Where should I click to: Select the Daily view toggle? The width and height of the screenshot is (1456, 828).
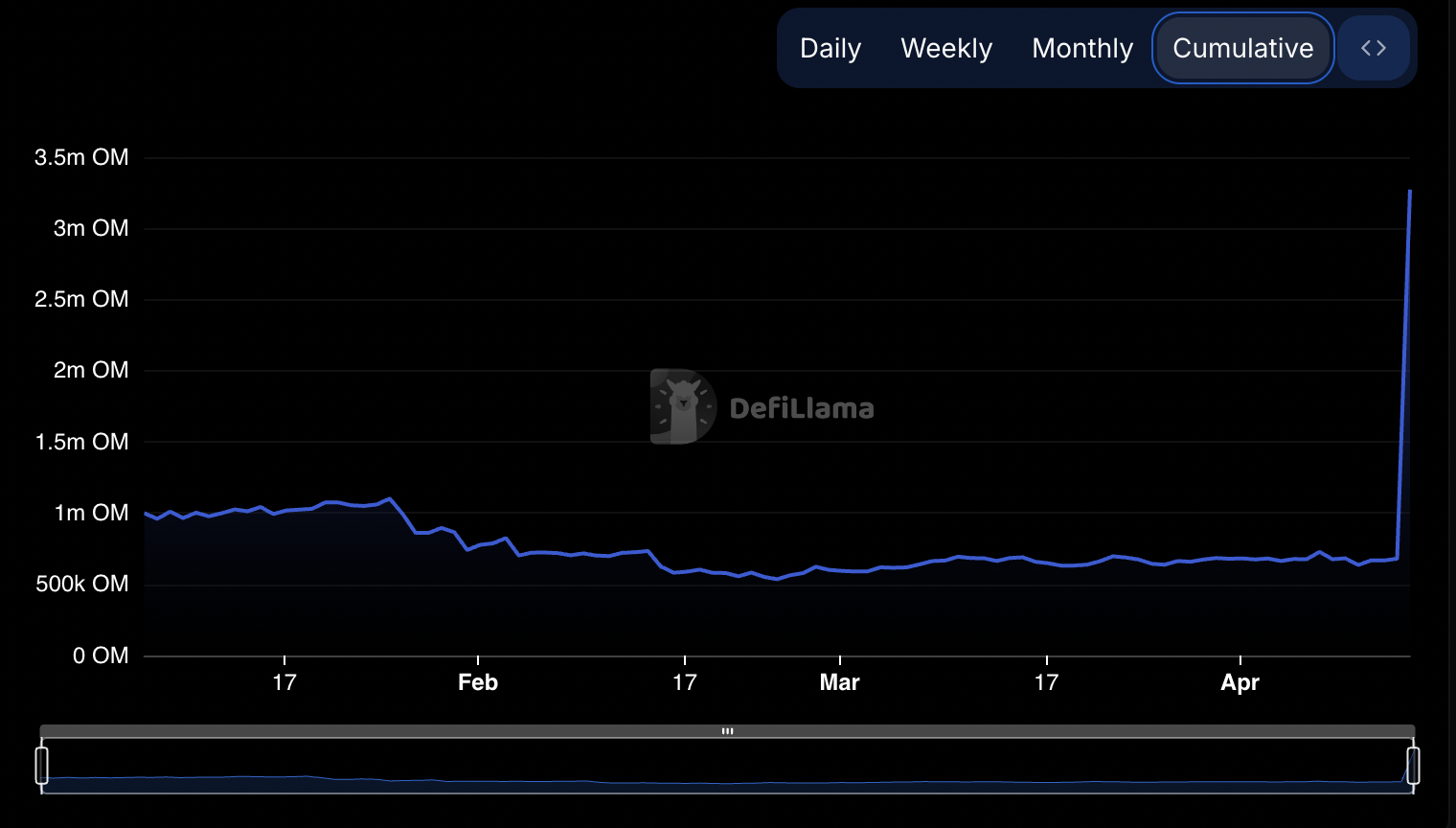pos(830,48)
